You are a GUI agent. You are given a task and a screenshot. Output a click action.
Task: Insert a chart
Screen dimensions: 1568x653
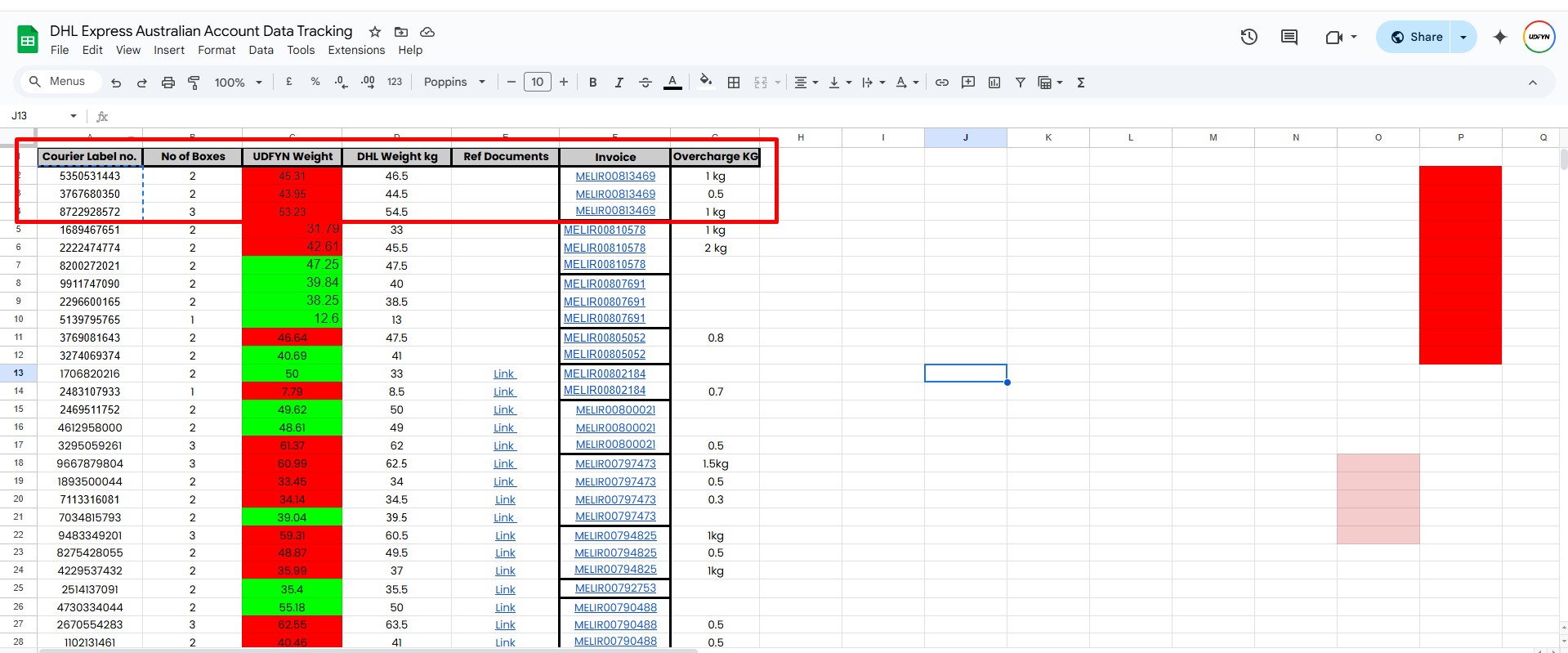[x=994, y=82]
